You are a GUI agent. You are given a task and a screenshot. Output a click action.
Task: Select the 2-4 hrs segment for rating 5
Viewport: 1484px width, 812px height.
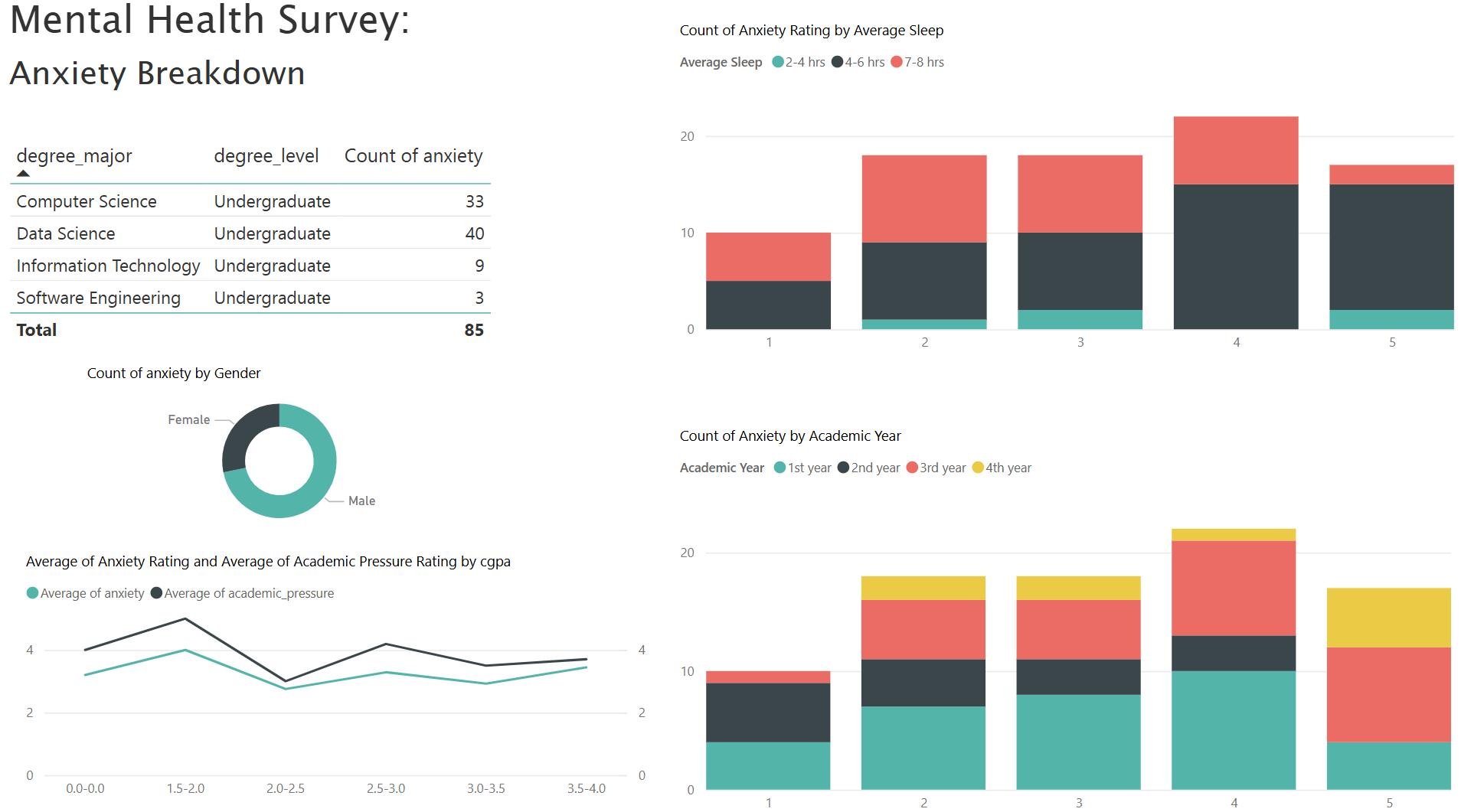pyautogui.click(x=1391, y=319)
